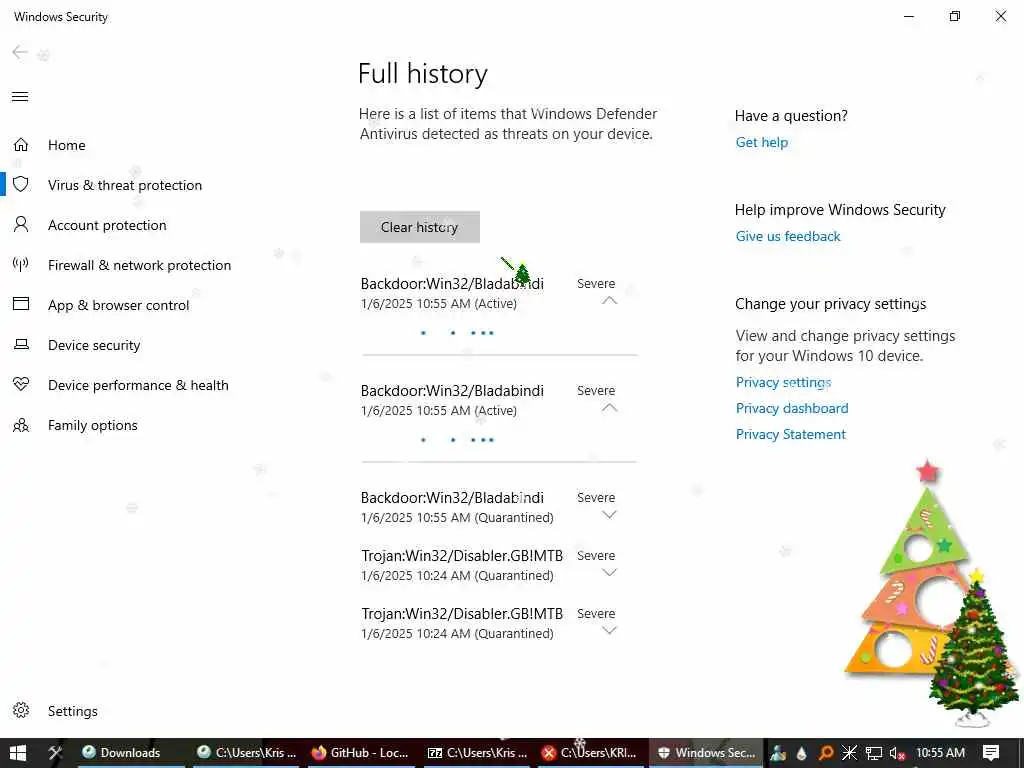Go to Home section

coord(67,145)
